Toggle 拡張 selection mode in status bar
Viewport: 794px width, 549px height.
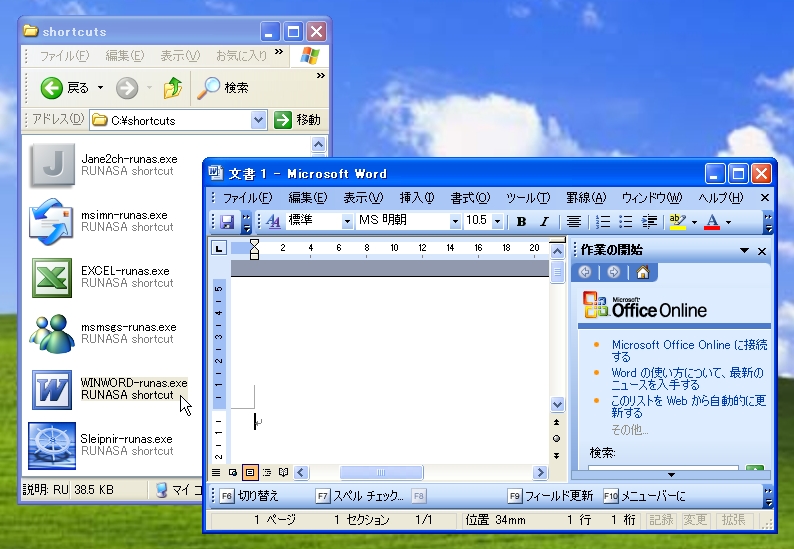click(x=733, y=520)
